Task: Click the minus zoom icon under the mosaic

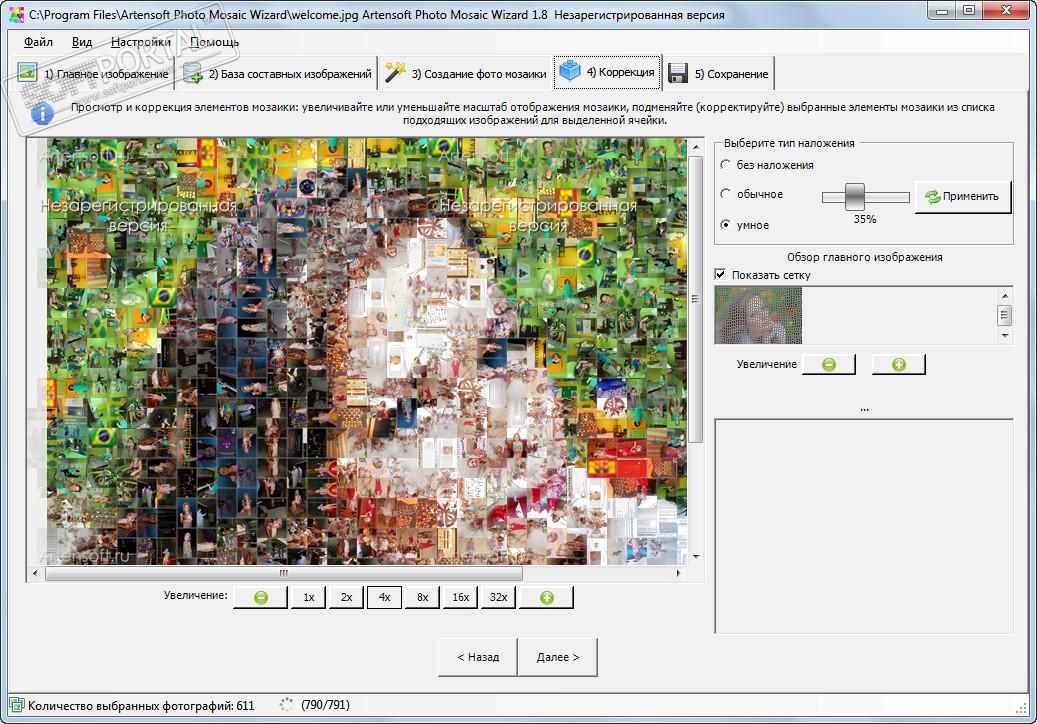Action: (x=261, y=597)
